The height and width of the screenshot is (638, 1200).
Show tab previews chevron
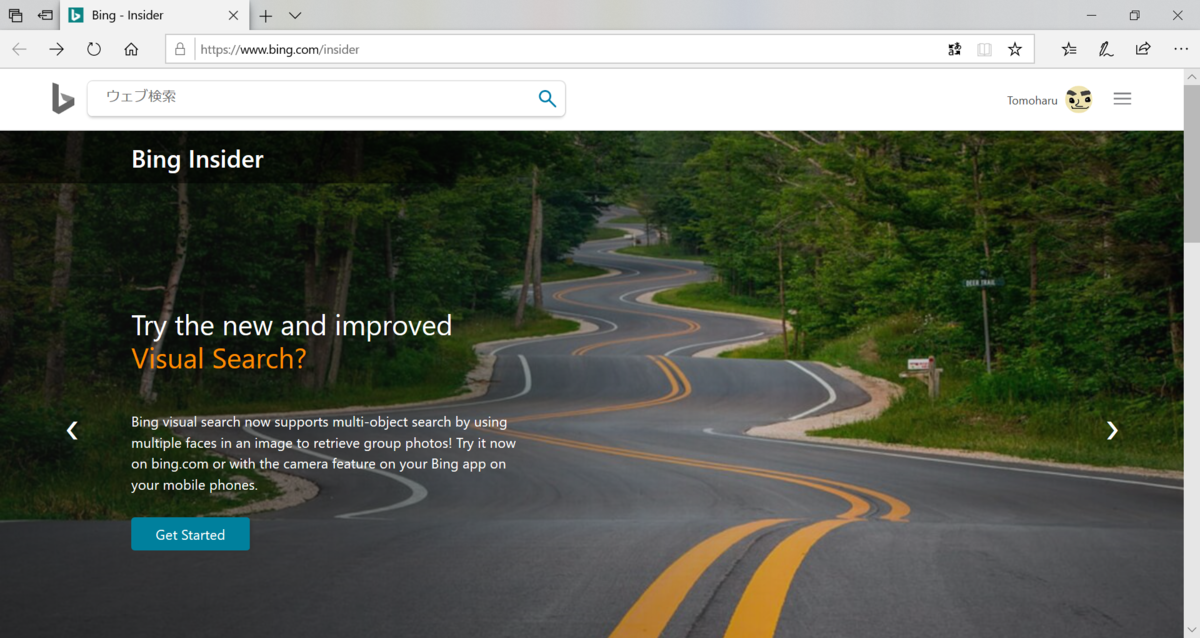pyautogui.click(x=295, y=16)
